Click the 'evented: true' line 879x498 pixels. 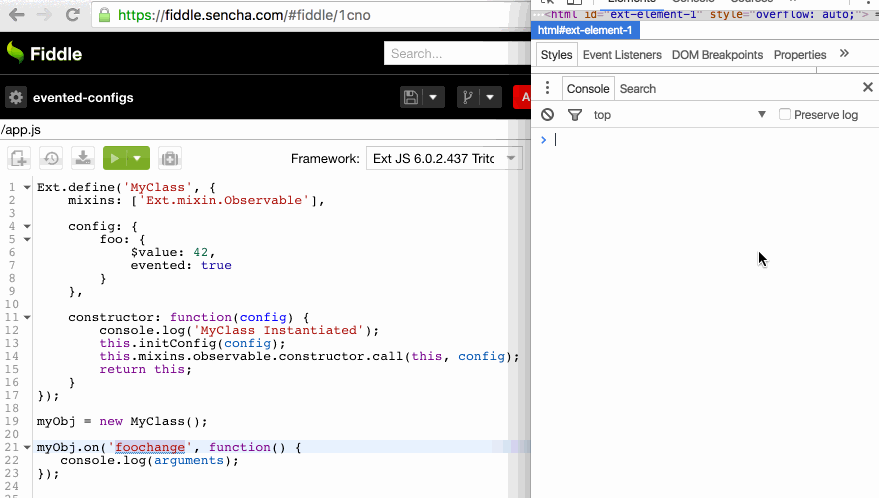181,266
